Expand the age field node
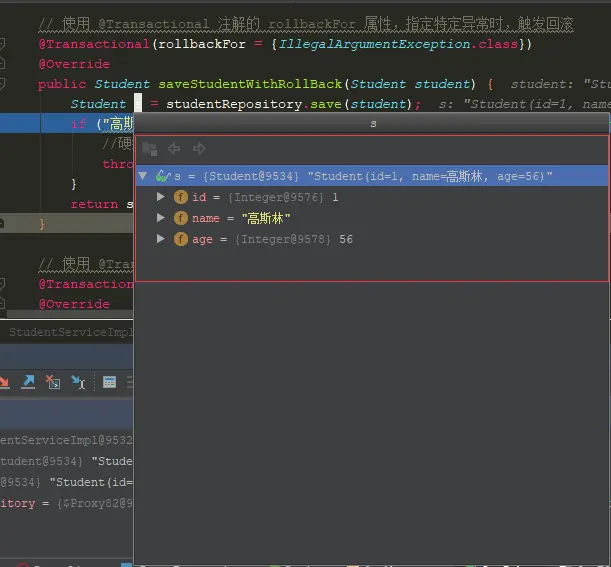 pos(160,238)
